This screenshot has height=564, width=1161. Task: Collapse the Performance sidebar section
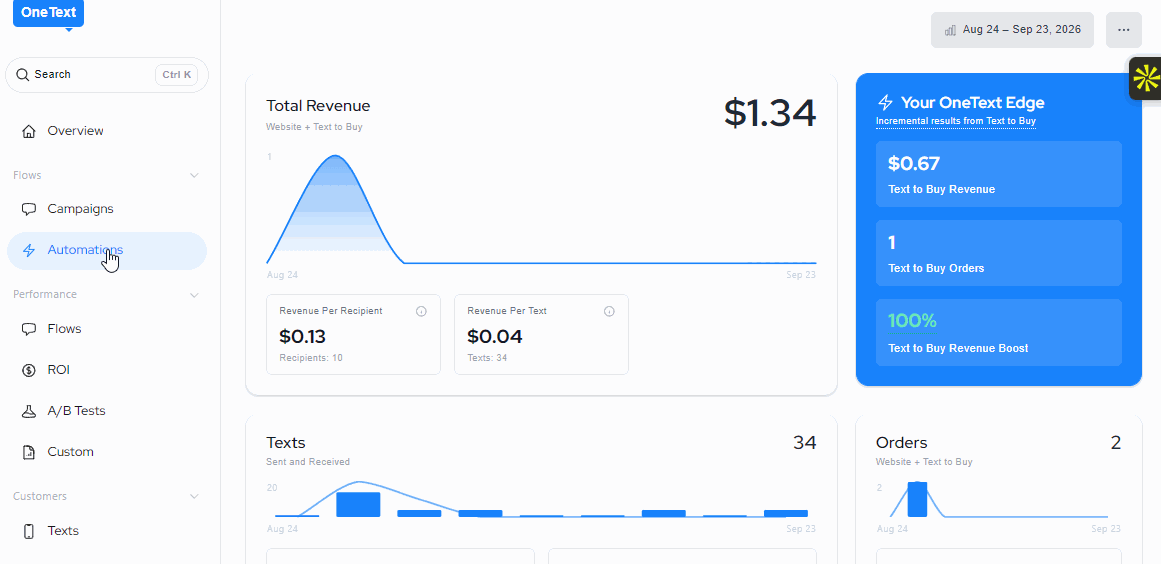[194, 295]
